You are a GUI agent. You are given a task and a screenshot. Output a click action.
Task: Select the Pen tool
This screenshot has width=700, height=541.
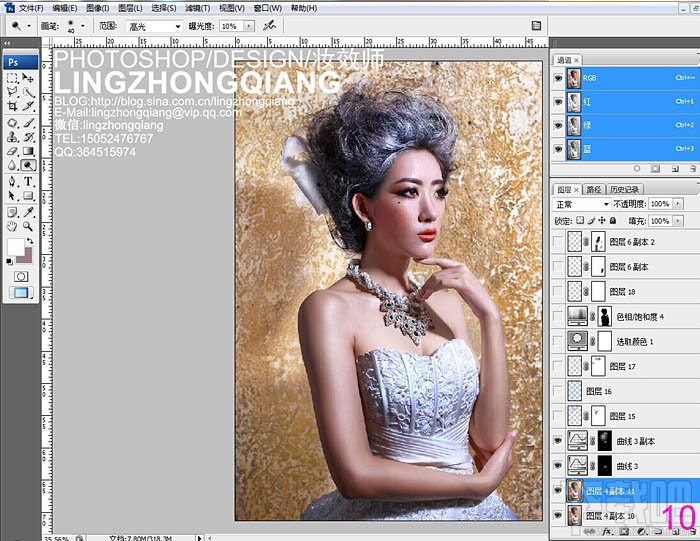click(12, 181)
